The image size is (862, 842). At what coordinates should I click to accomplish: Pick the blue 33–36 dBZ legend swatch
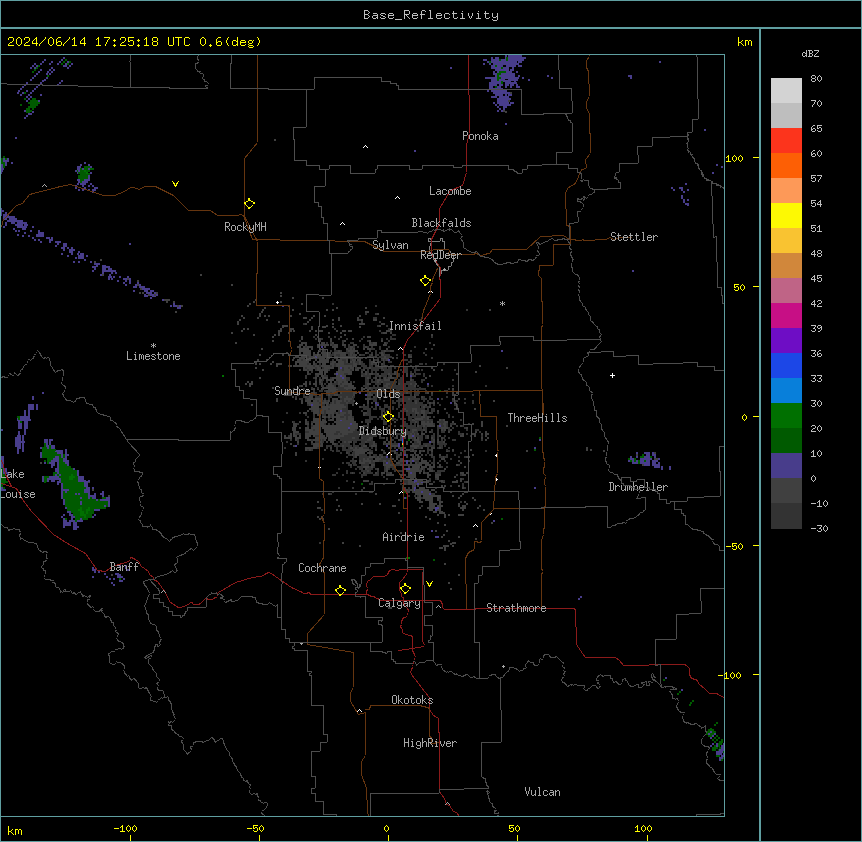tap(786, 365)
